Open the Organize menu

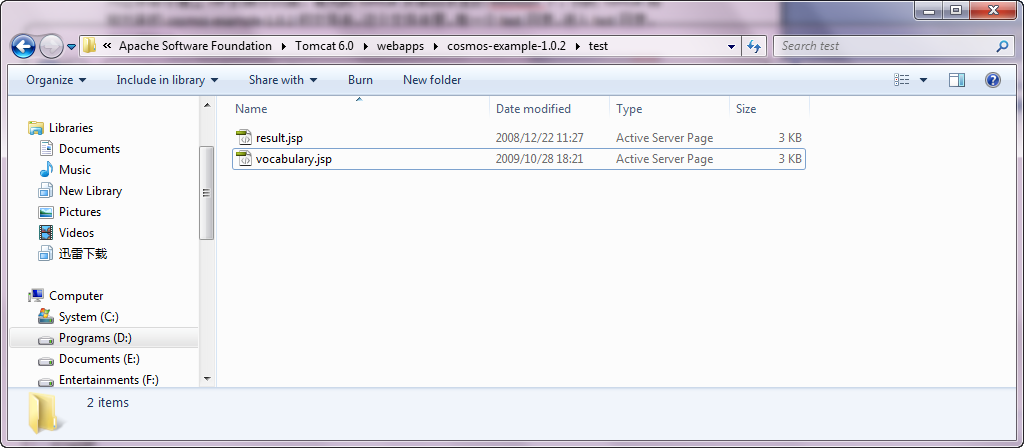(56, 80)
